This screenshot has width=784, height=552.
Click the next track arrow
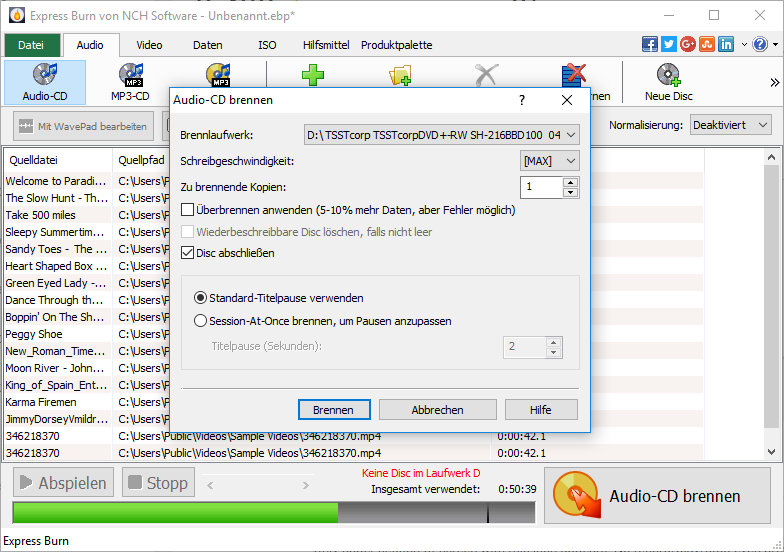click(x=306, y=485)
